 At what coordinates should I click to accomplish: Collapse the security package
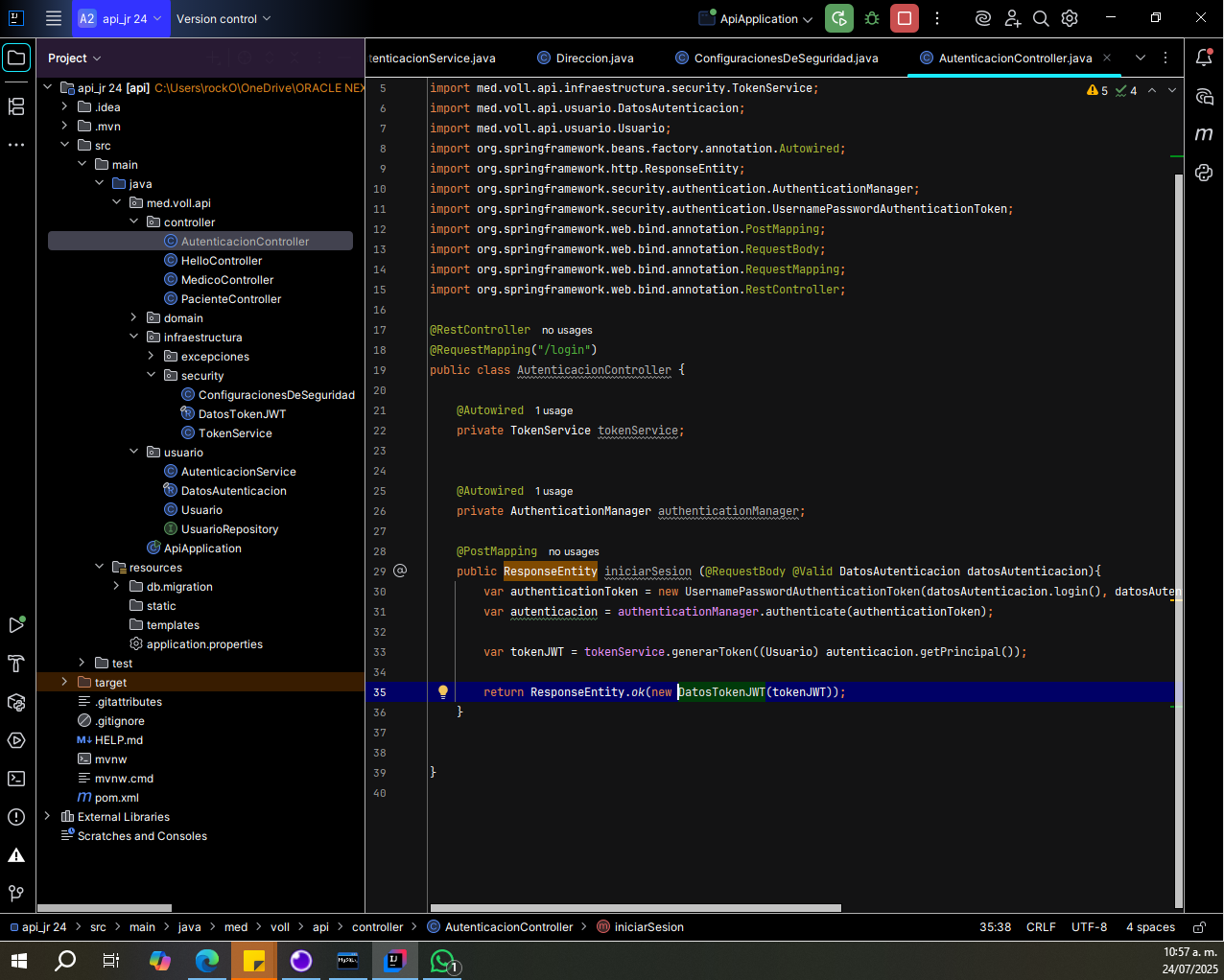point(151,375)
